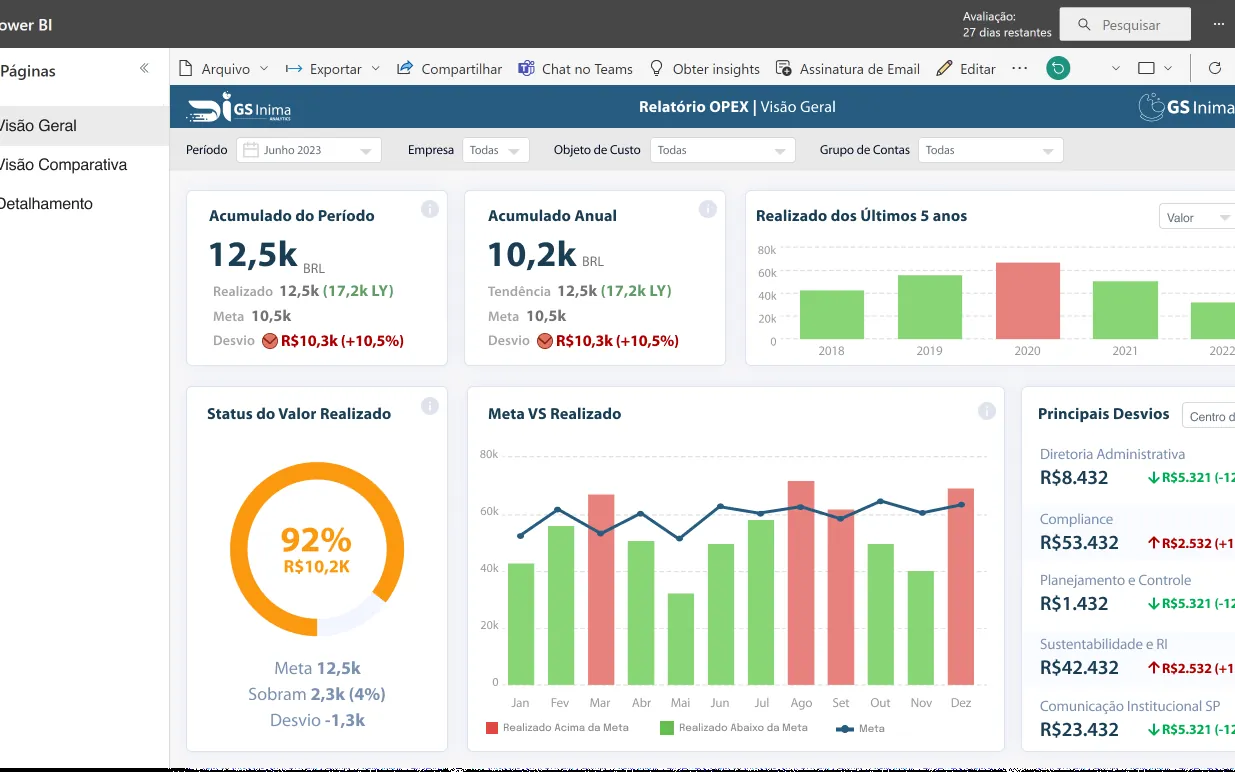The image size is (1235, 772).
Task: Select the red 2020 bar in yearly chart
Action: click(1027, 301)
